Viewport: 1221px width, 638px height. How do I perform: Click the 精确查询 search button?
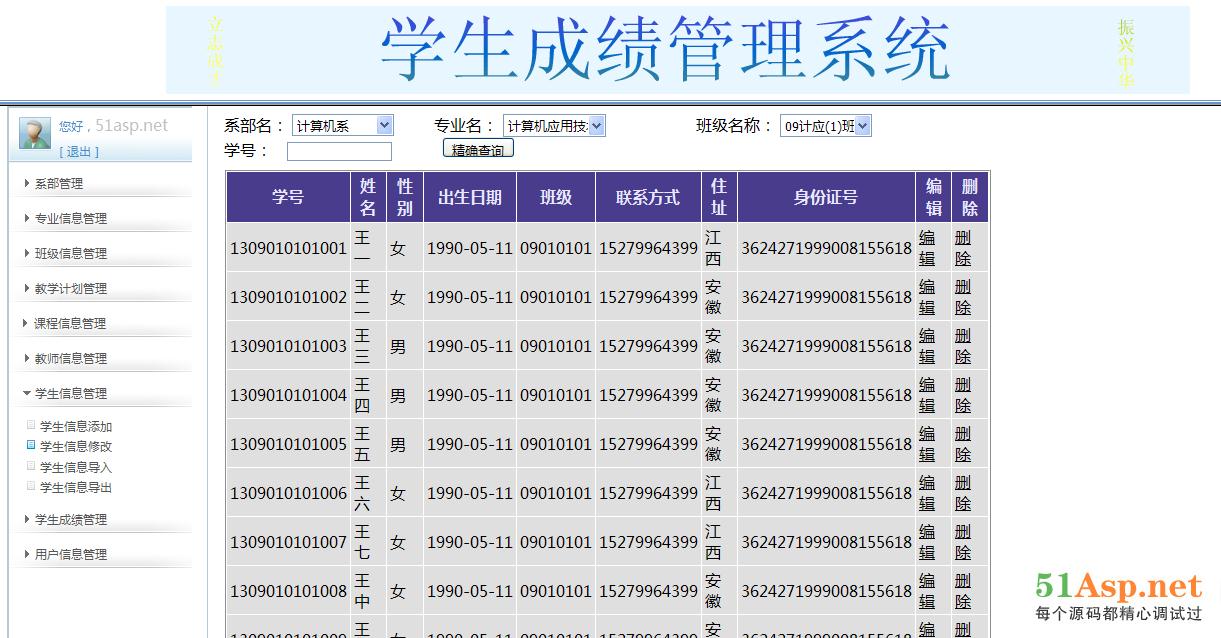point(478,150)
